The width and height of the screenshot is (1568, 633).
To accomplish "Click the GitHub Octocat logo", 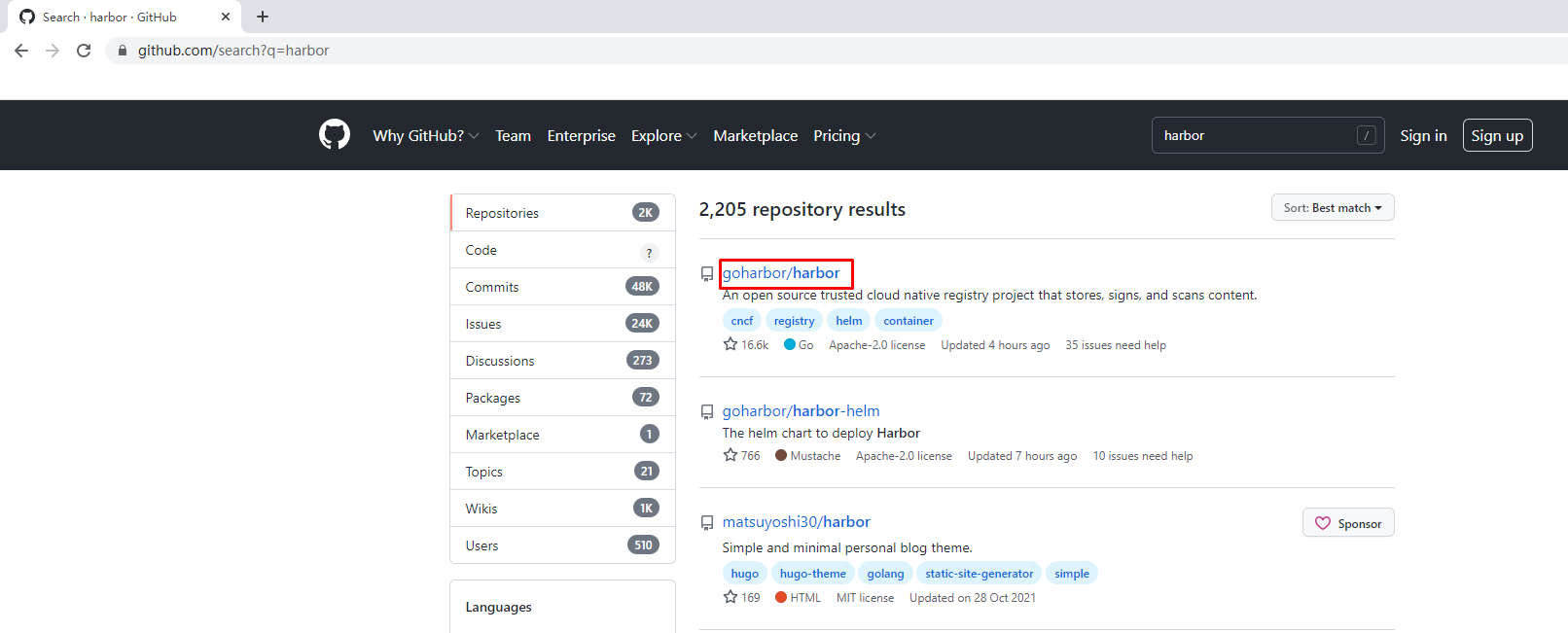I will pos(334,134).
